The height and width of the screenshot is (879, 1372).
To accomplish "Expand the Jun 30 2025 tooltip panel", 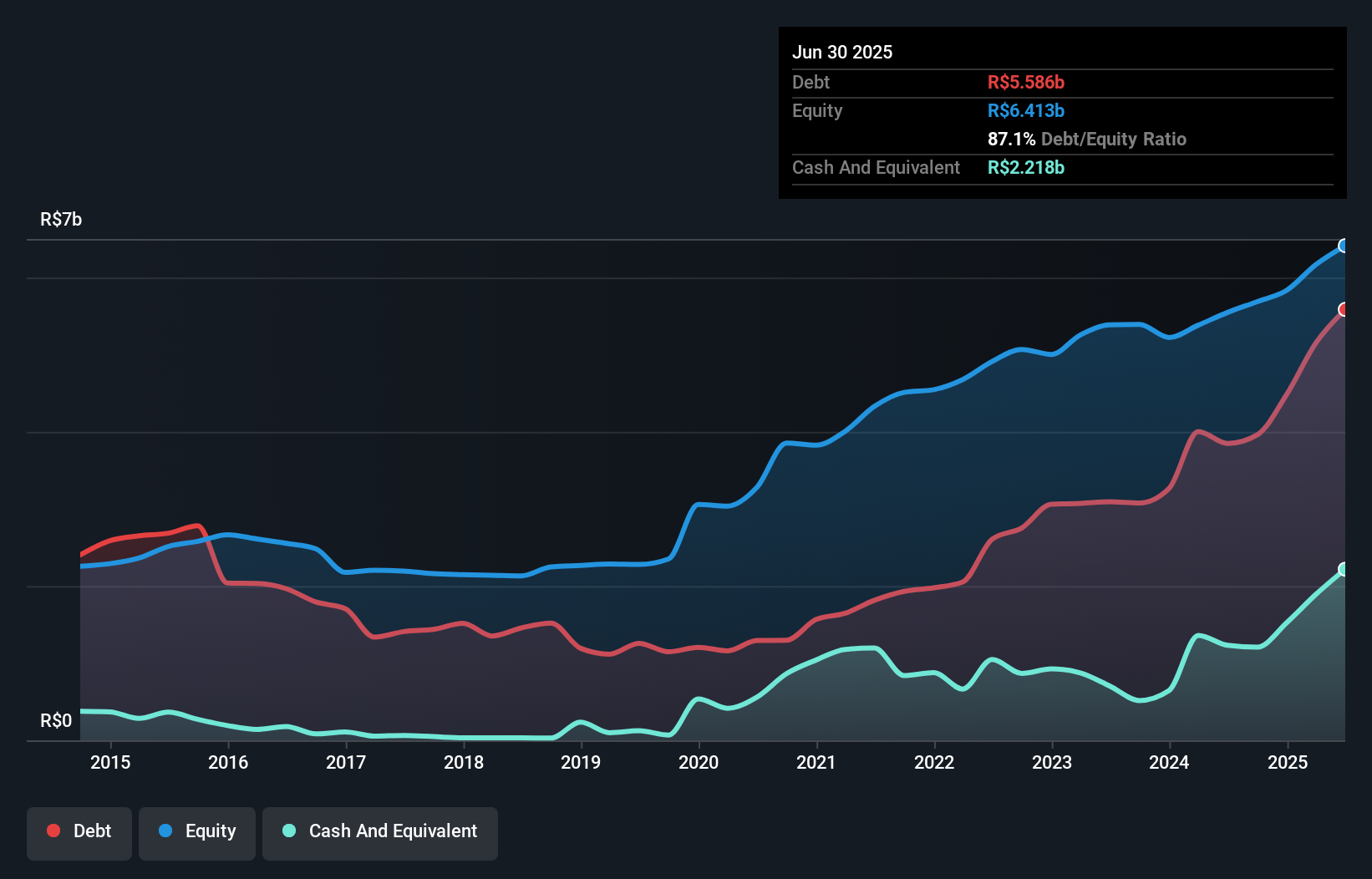I will [843, 52].
